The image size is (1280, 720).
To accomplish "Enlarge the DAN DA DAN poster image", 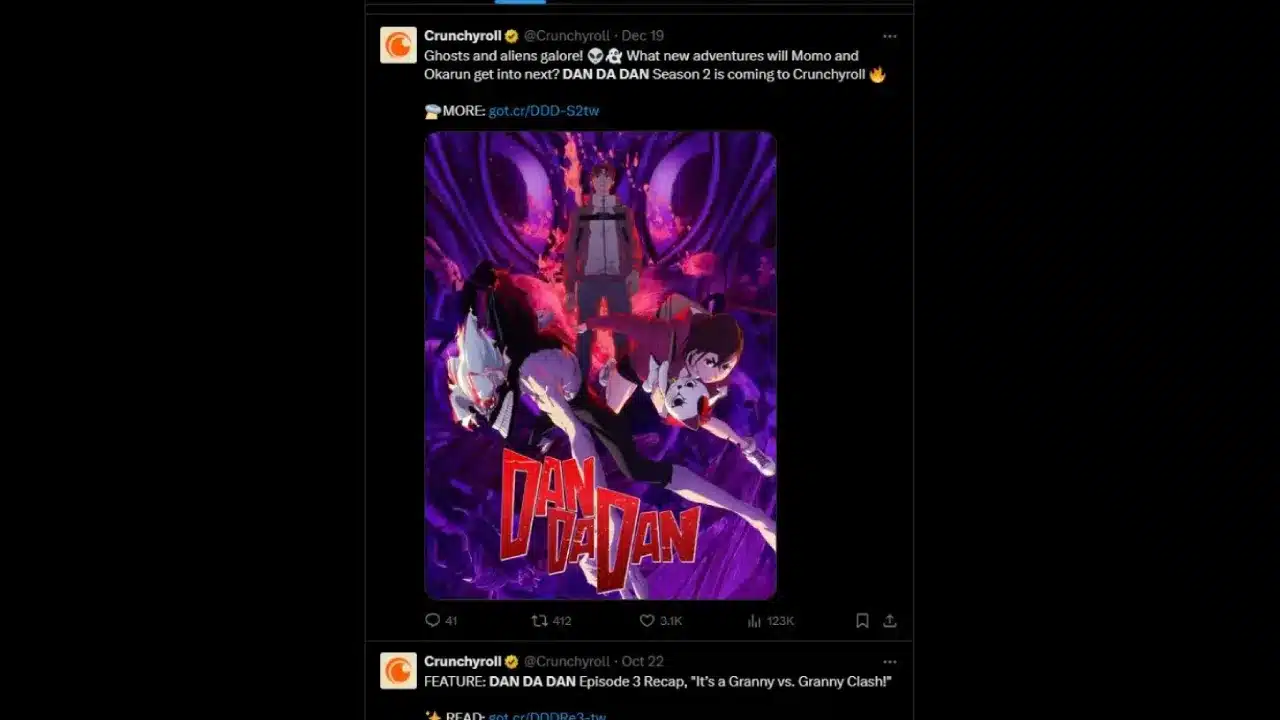I will point(600,365).
